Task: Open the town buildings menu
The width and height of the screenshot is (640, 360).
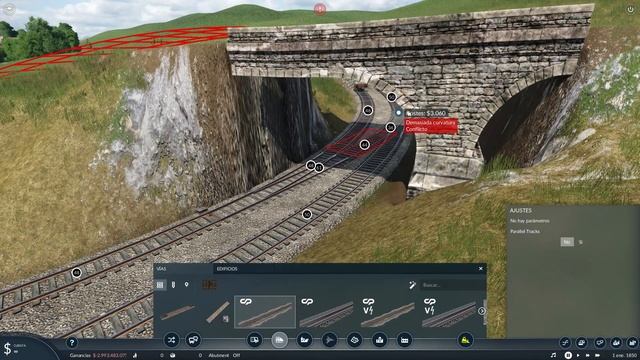Action: (380, 340)
